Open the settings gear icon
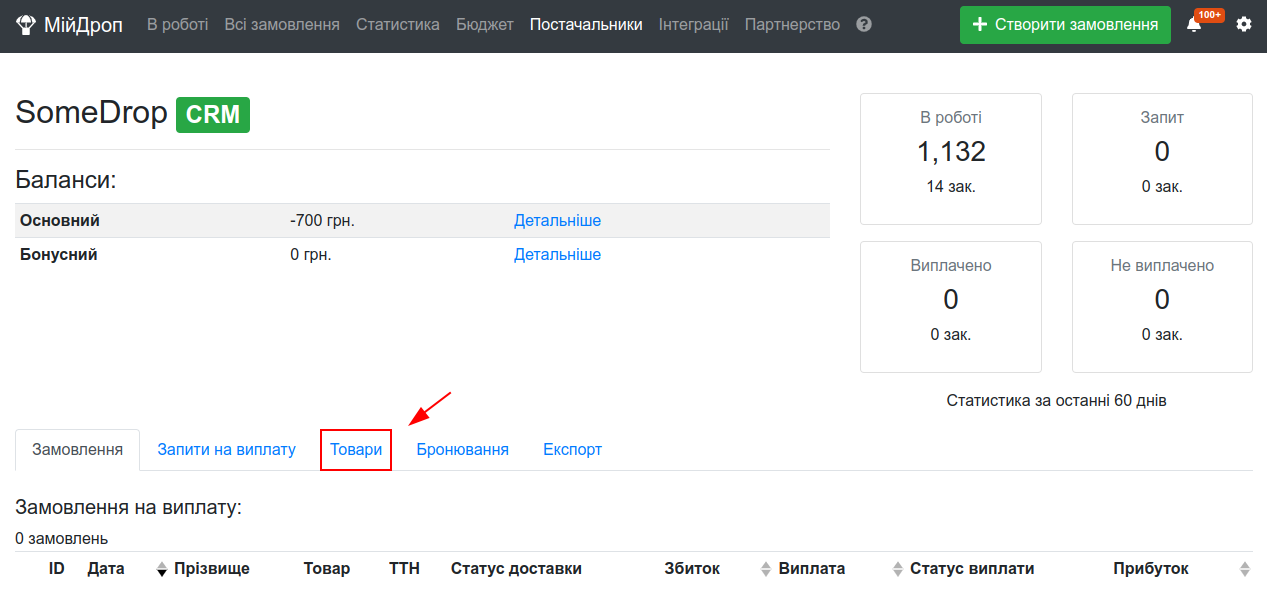1267x610 pixels. click(x=1244, y=24)
